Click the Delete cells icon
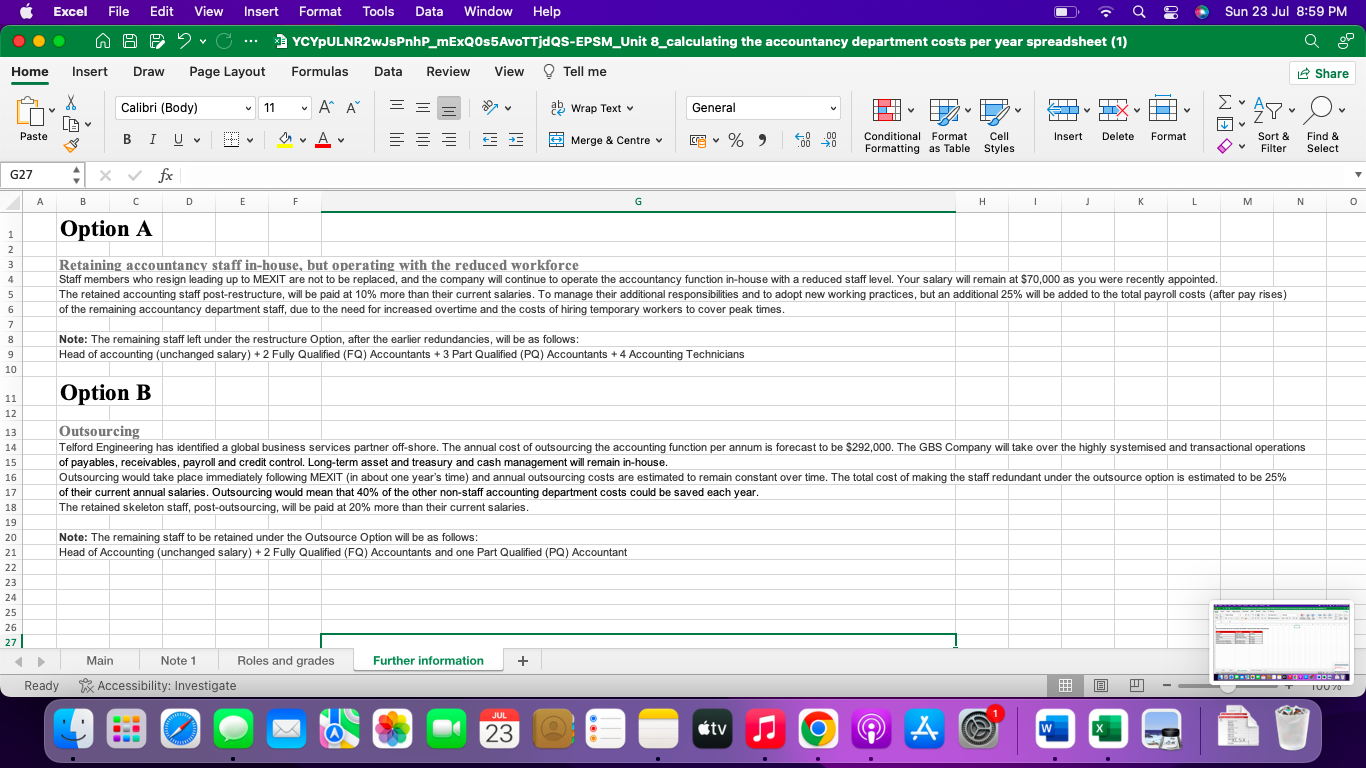This screenshot has height=768, width=1366. pyautogui.click(x=1113, y=110)
